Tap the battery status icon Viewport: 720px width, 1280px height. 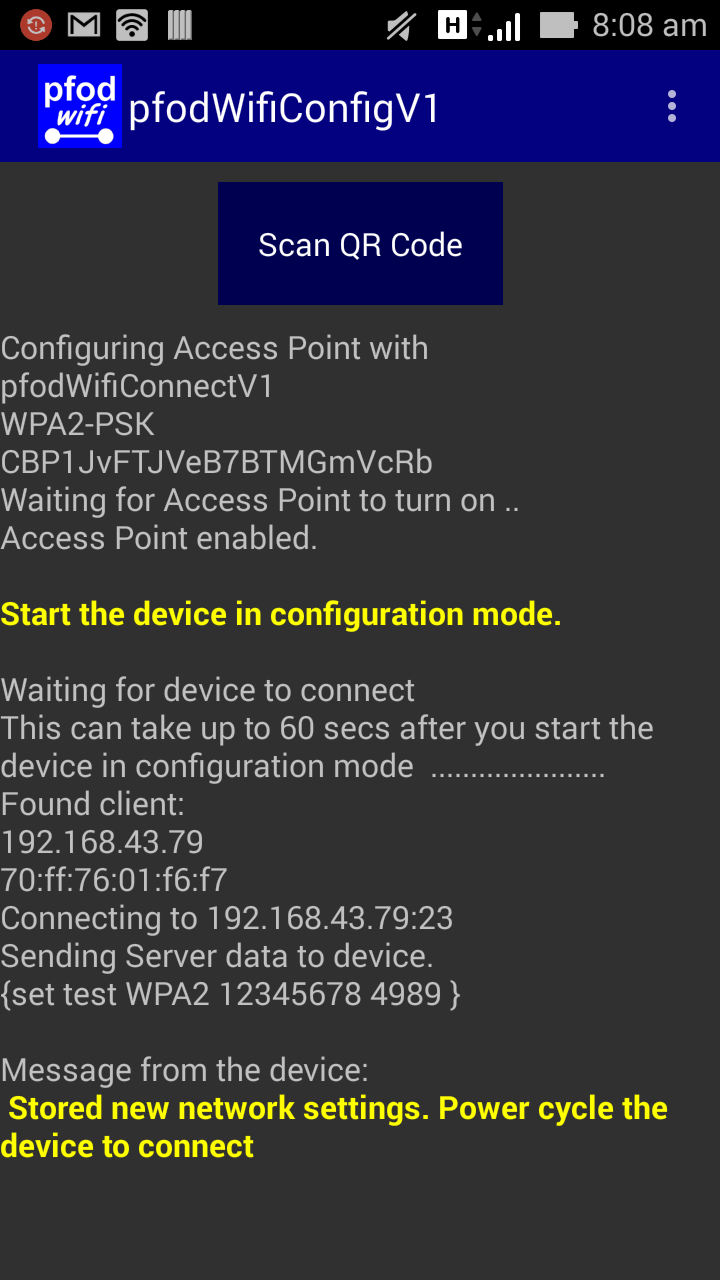[558, 25]
